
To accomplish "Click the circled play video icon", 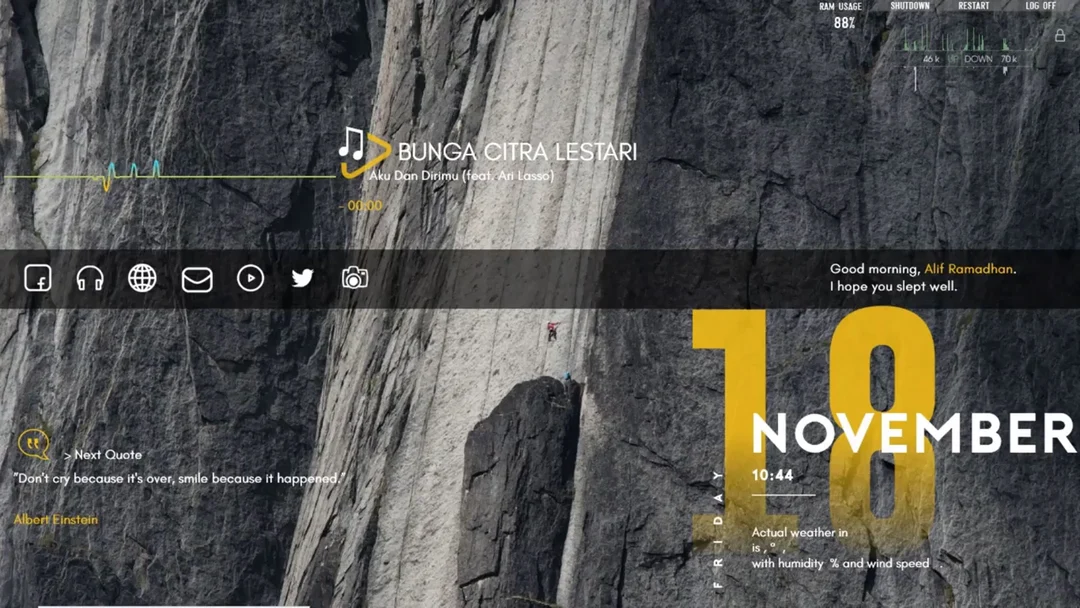I will pos(249,279).
